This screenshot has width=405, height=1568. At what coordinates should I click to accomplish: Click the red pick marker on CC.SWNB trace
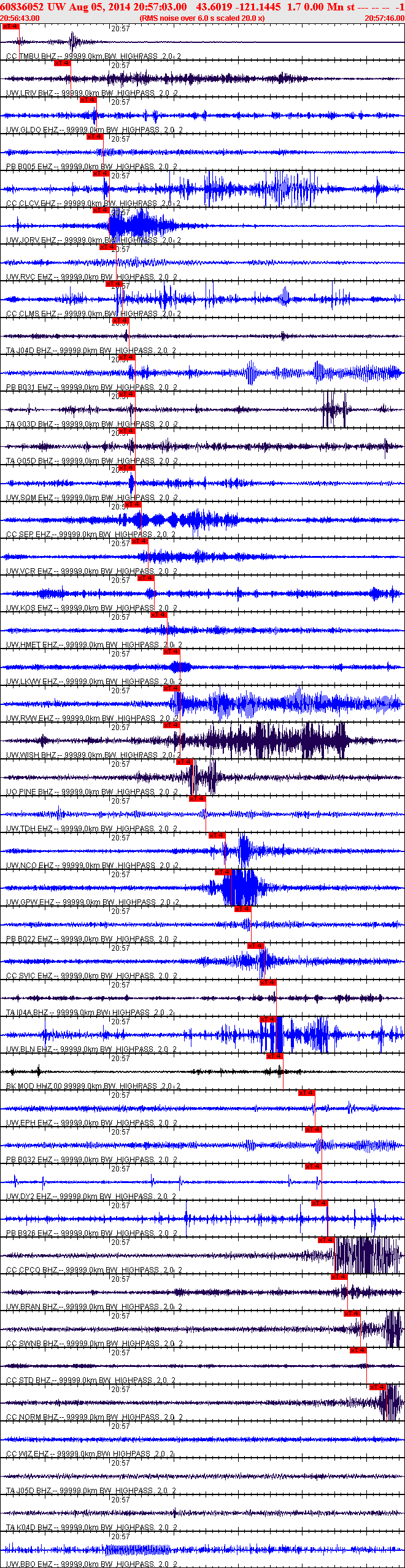pyautogui.click(x=352, y=1314)
